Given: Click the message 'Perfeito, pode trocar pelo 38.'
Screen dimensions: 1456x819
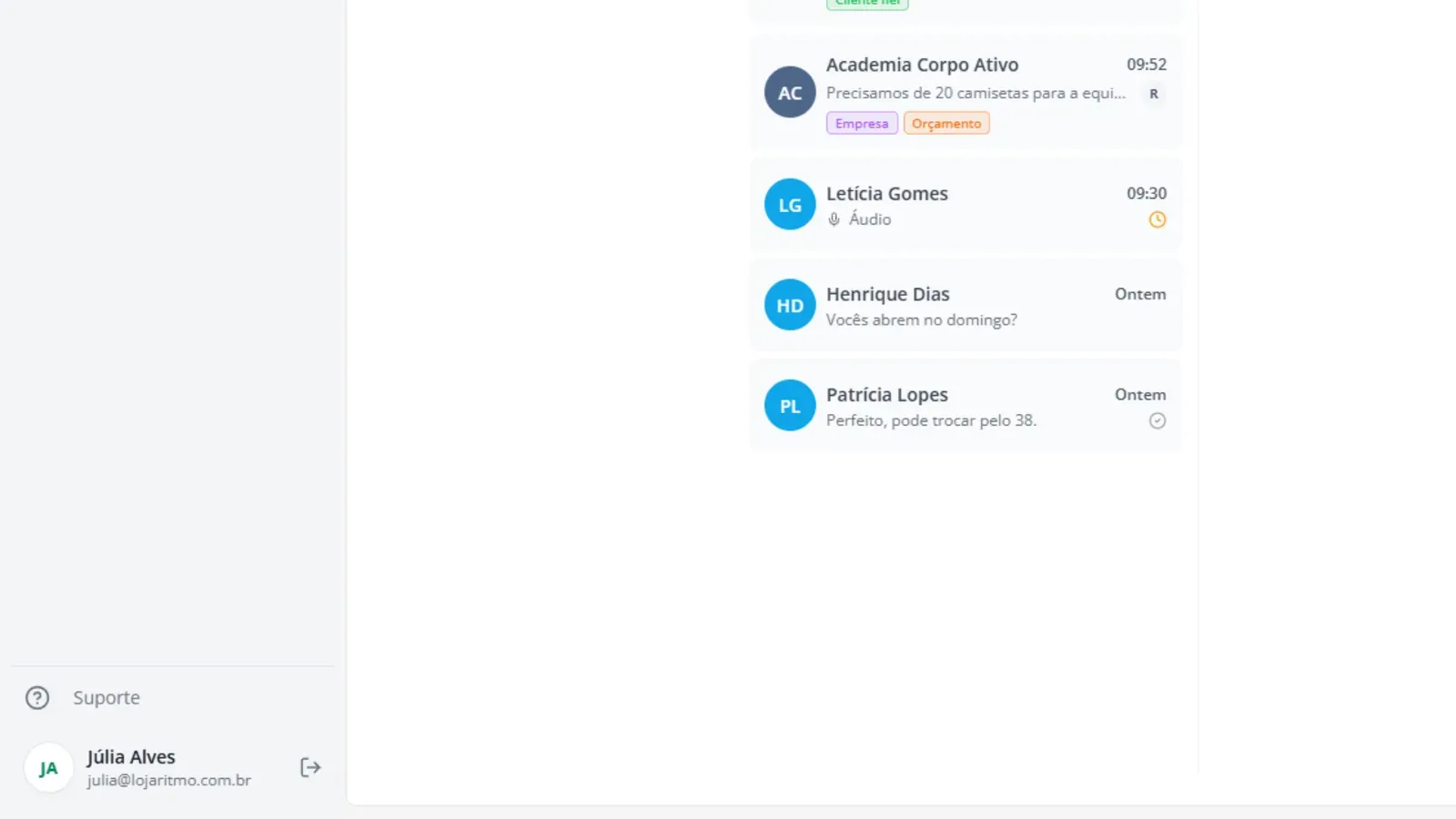Looking at the screenshot, I should click(932, 420).
